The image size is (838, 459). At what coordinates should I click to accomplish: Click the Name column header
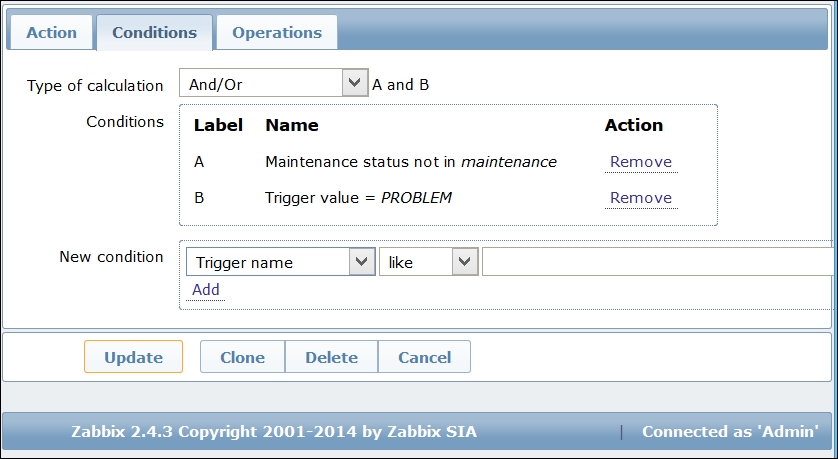292,125
